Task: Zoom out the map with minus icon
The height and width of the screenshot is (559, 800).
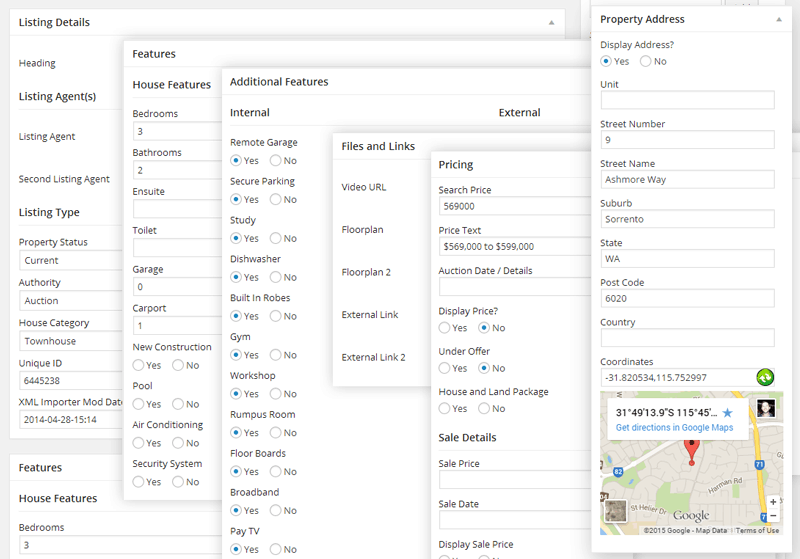Action: 773,516
